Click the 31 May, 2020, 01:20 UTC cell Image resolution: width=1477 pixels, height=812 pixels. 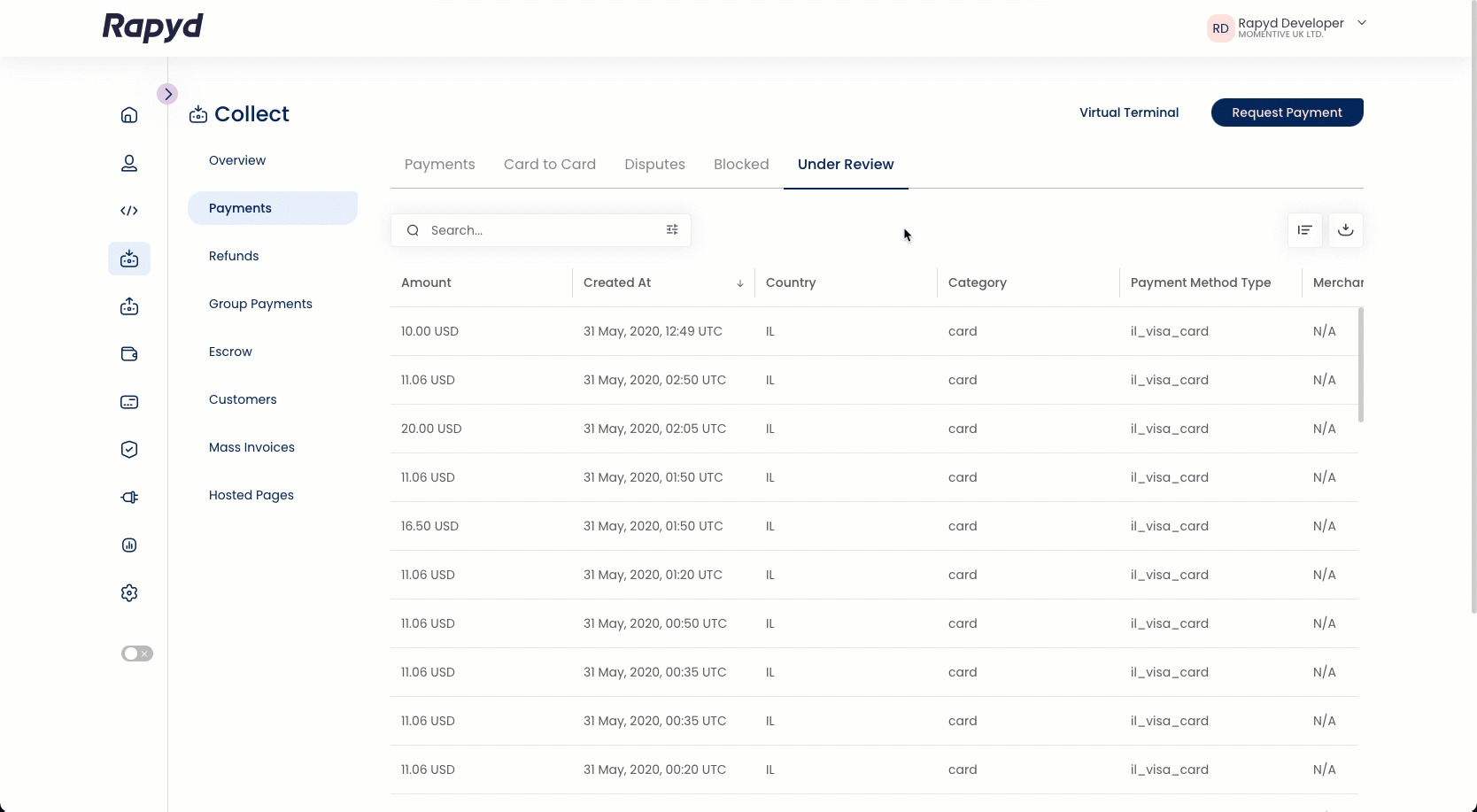653,575
